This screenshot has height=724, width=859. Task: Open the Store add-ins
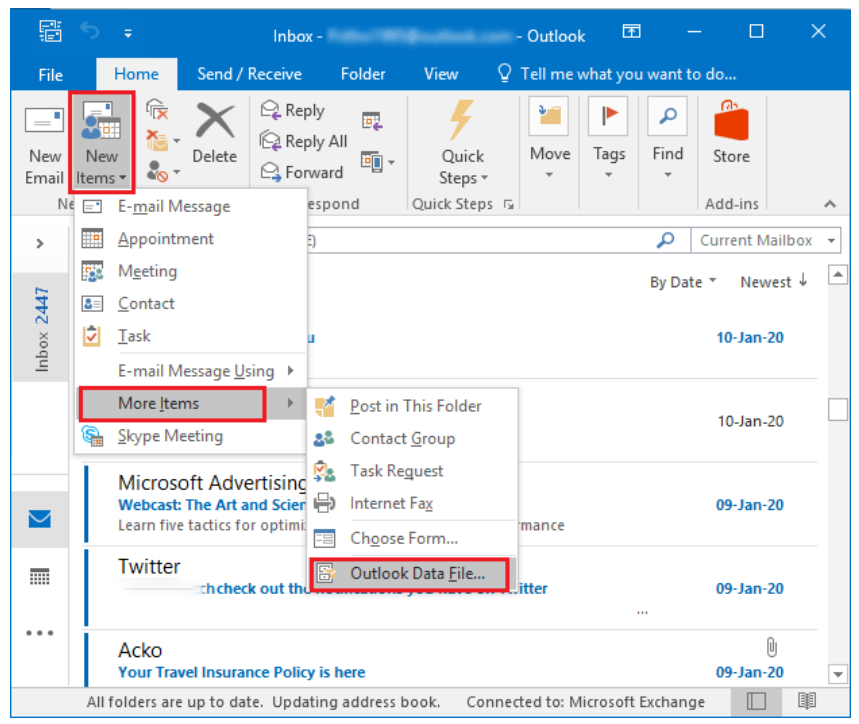pos(731,133)
